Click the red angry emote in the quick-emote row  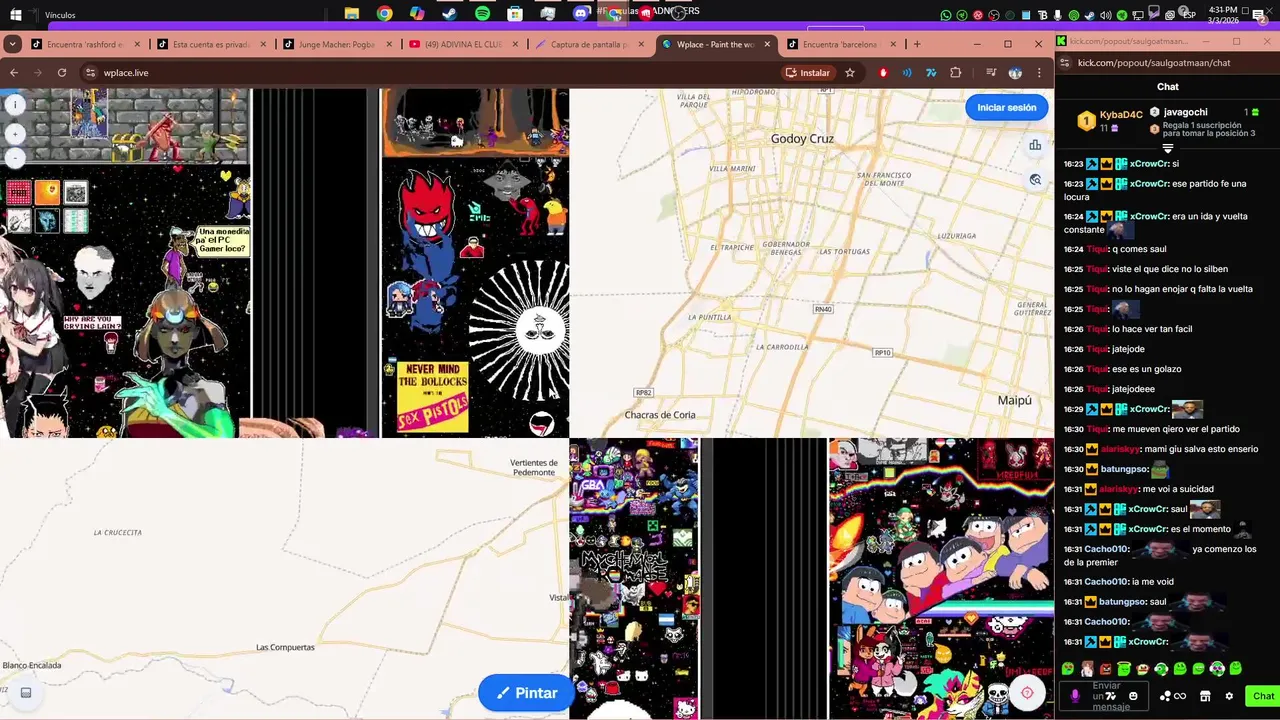point(1105,668)
